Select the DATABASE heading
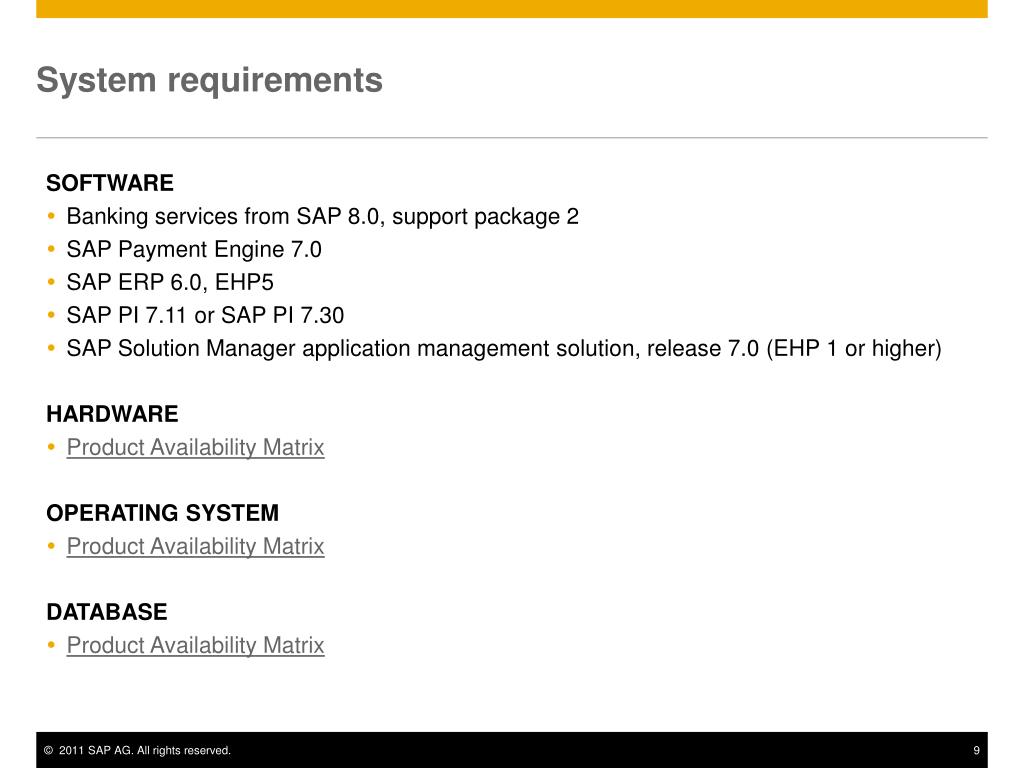The width and height of the screenshot is (1024, 768). tap(107, 612)
